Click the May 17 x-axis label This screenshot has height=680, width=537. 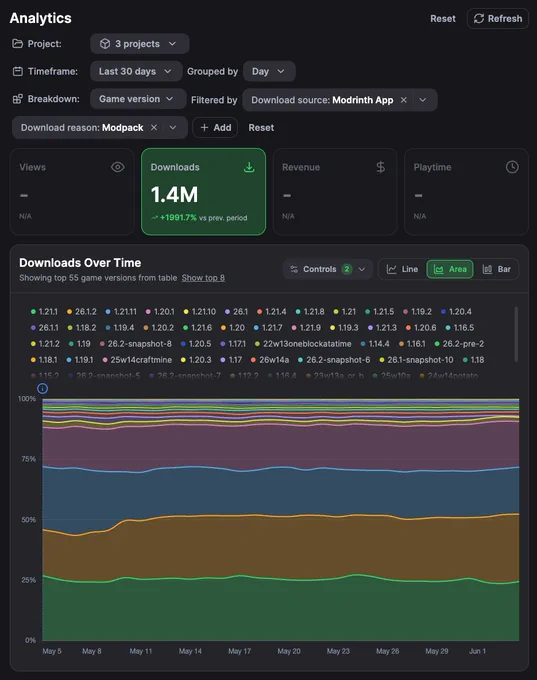(239, 651)
